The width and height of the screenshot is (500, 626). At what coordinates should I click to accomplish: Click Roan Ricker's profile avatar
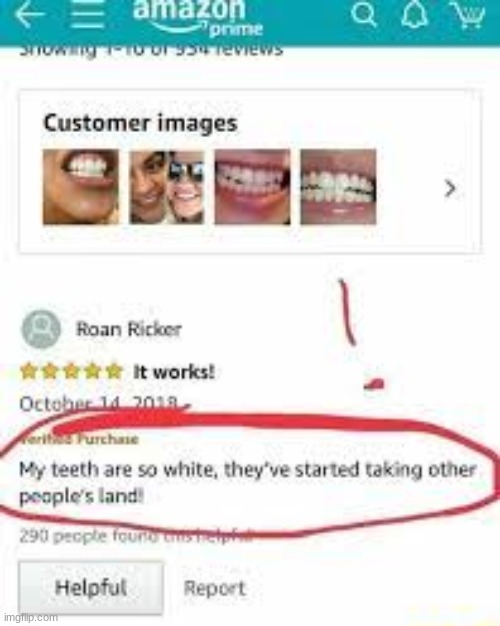41,330
